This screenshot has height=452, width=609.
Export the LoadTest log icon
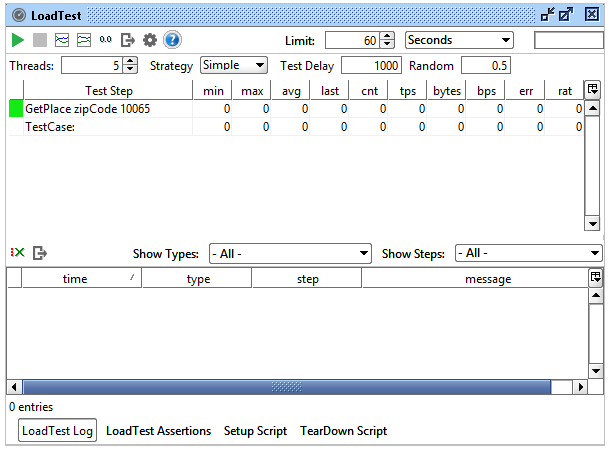point(40,253)
